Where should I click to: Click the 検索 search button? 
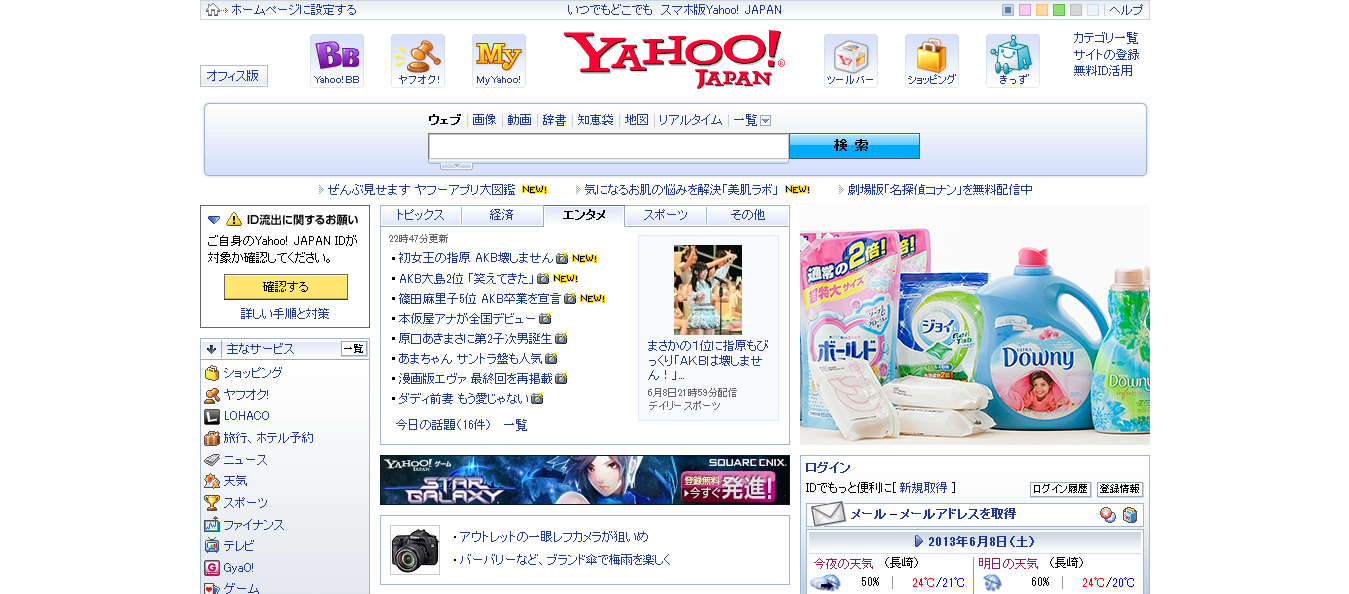click(x=854, y=146)
